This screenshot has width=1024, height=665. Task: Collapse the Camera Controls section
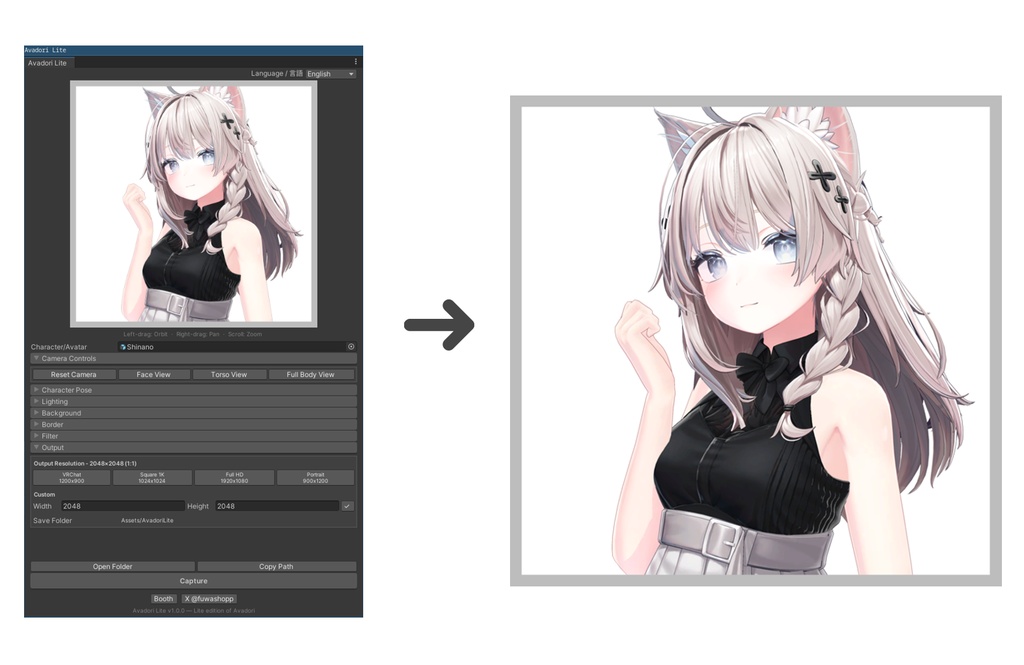[x=193, y=359]
